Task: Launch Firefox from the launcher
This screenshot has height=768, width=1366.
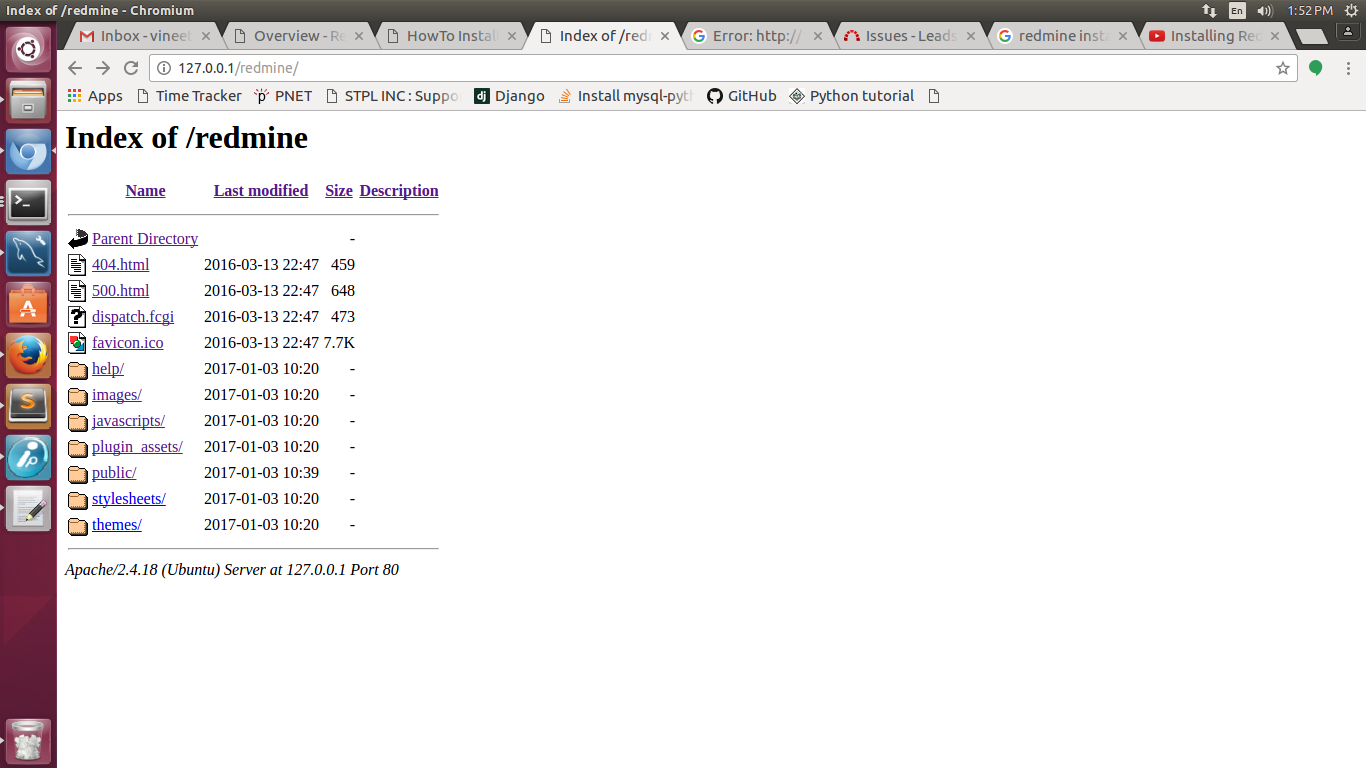Action: pyautogui.click(x=28, y=356)
